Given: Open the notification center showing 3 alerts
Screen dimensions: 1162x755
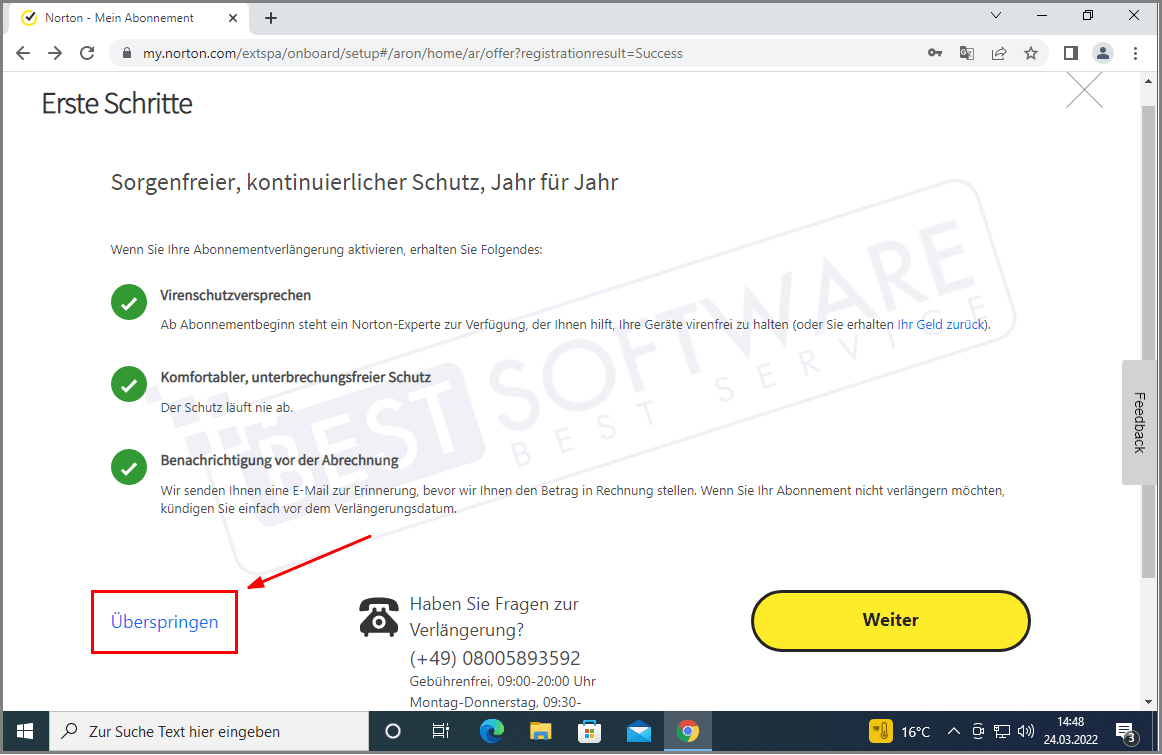Looking at the screenshot, I should 1125,731.
